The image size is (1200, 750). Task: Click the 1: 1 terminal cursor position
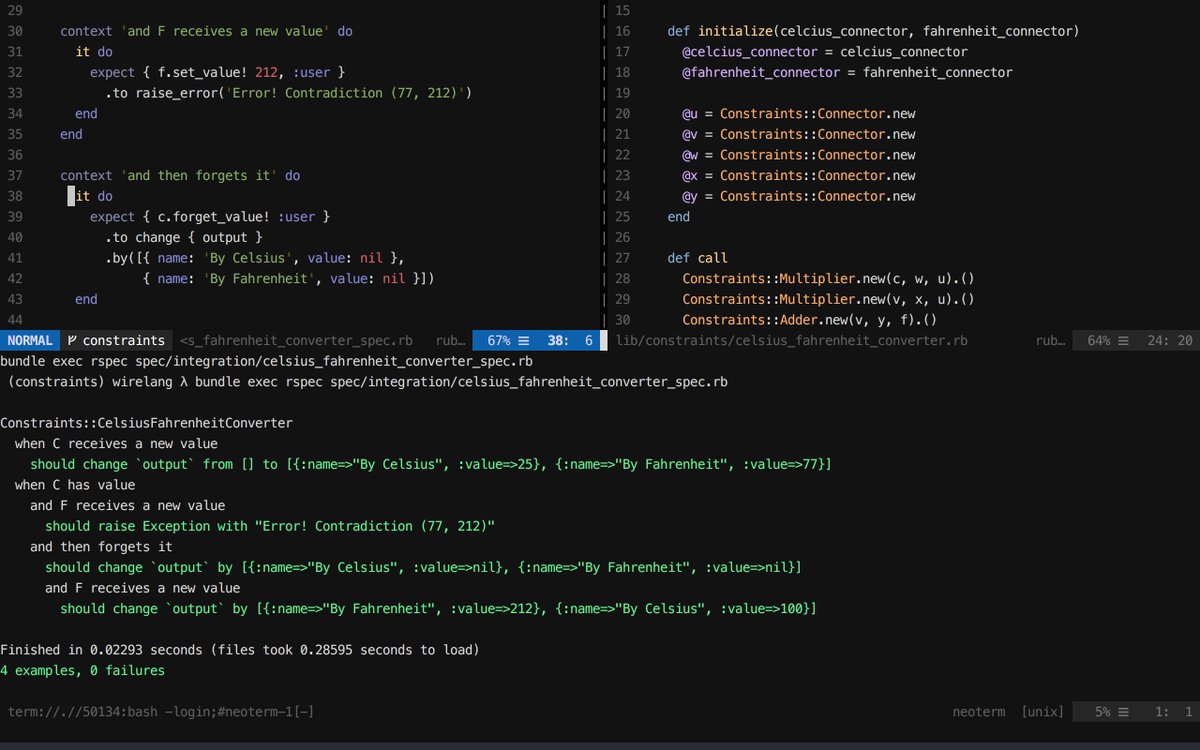[x=1174, y=712]
